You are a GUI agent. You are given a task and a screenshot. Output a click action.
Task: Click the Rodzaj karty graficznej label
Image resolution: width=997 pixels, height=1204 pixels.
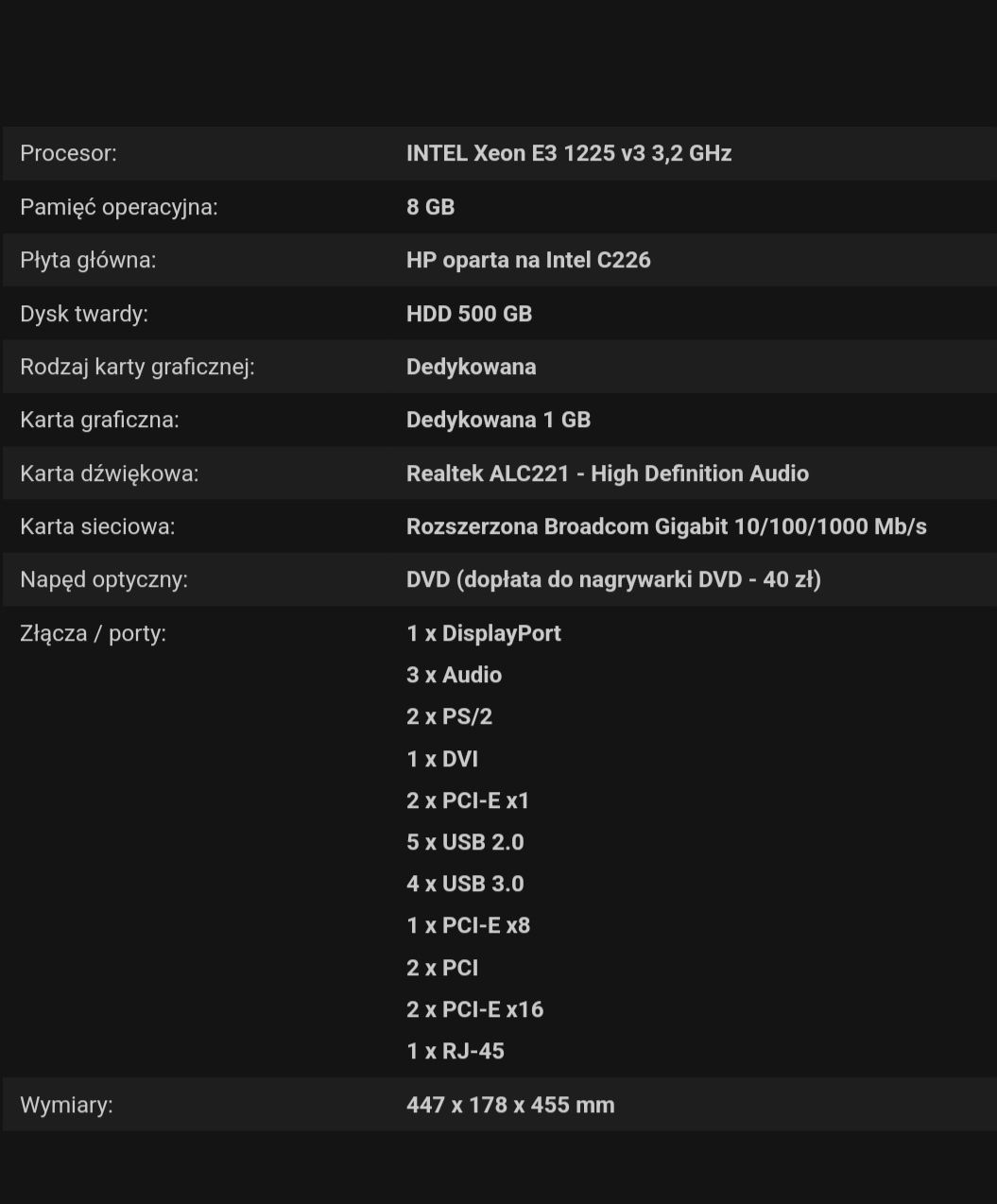[x=137, y=367]
